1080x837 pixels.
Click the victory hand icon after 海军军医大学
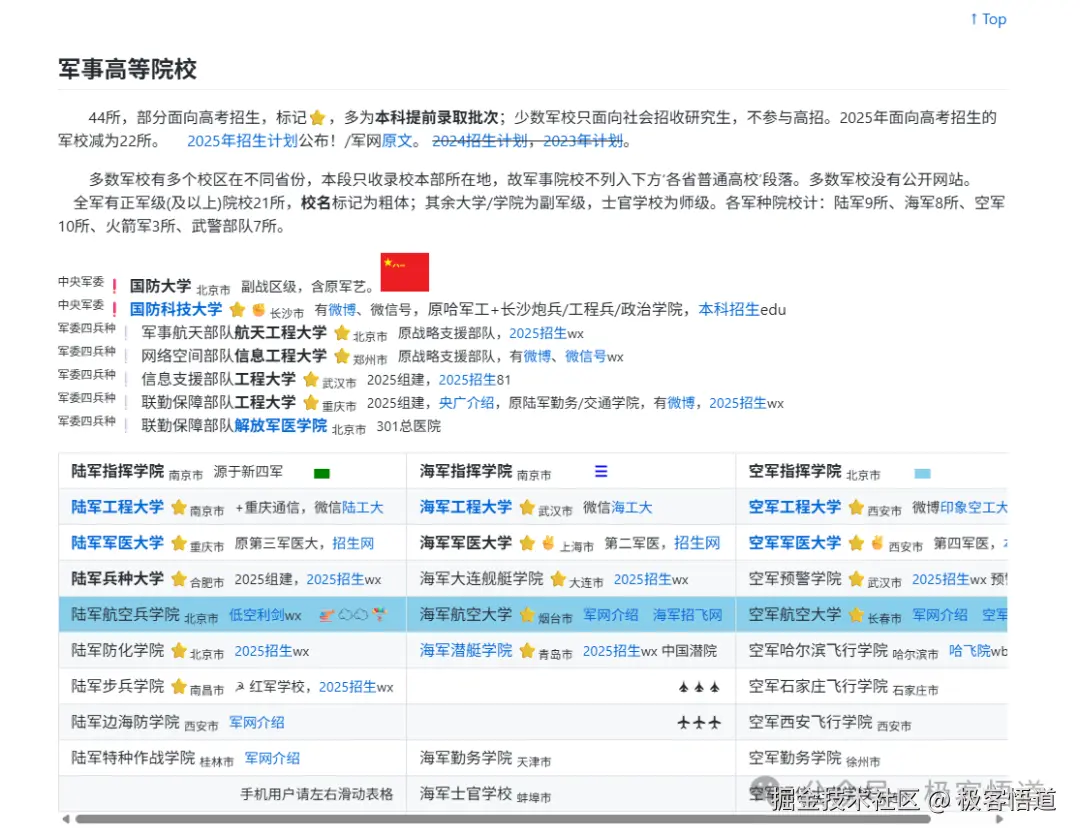pos(548,543)
